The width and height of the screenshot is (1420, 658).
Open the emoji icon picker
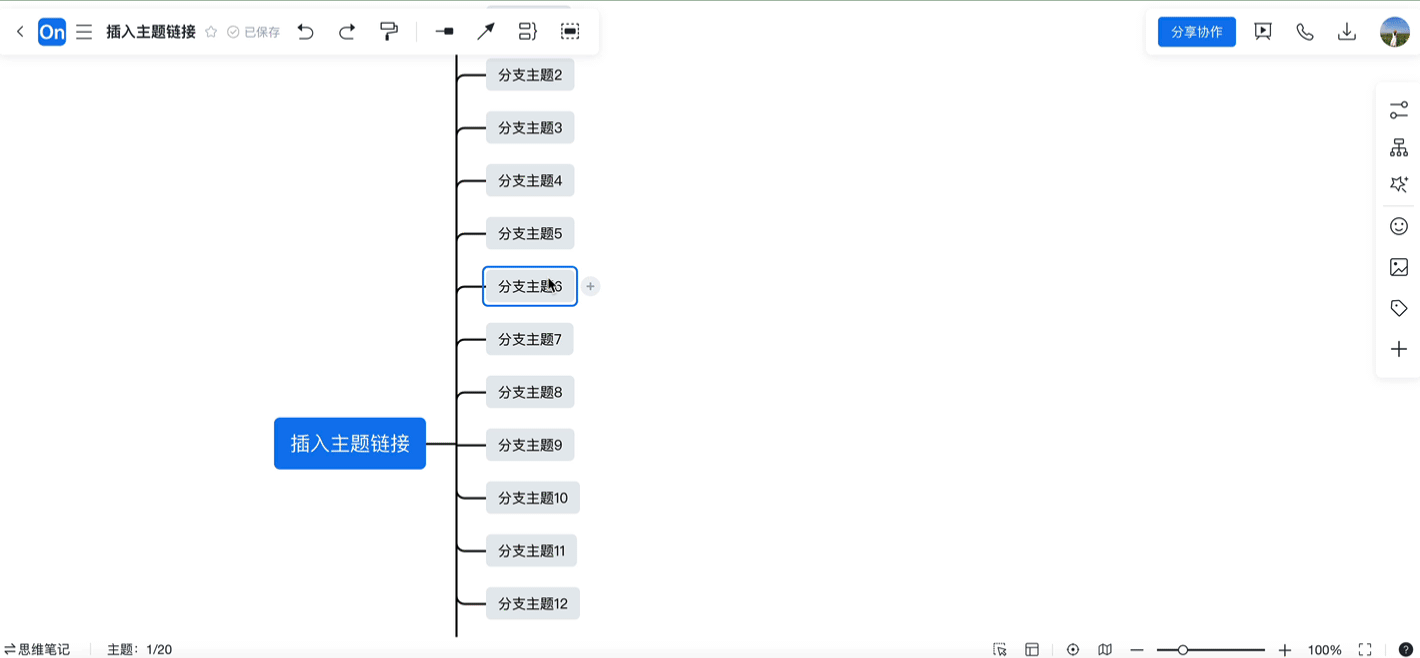coord(1399,227)
